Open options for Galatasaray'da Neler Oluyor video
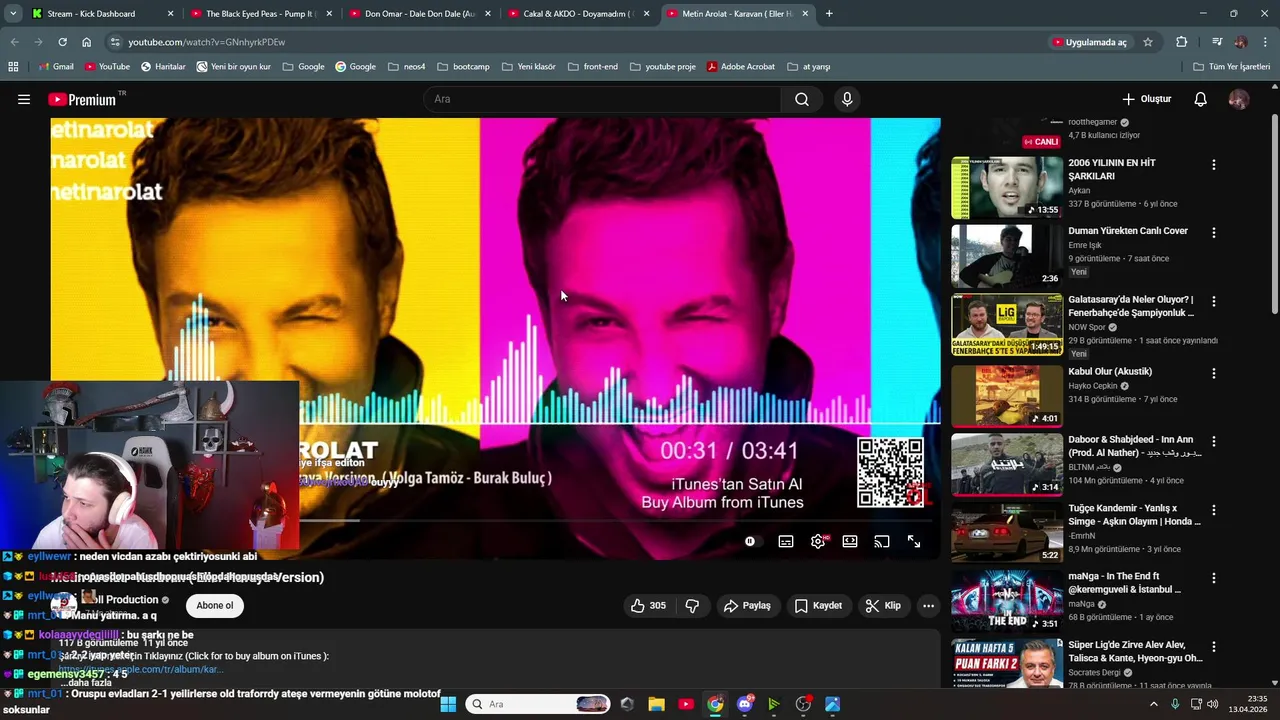Screen dimensions: 1280x720 1214,301
